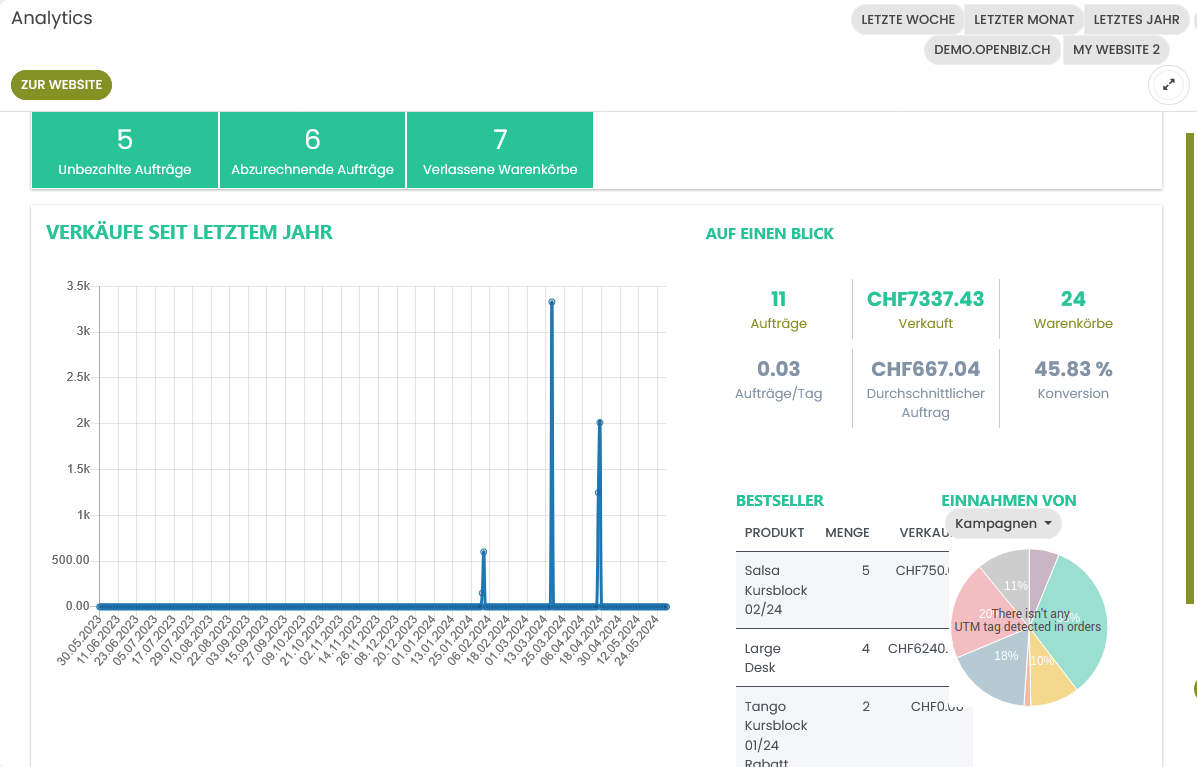Click the Large Desk bestseller row
The height and width of the screenshot is (767, 1197).
point(840,657)
